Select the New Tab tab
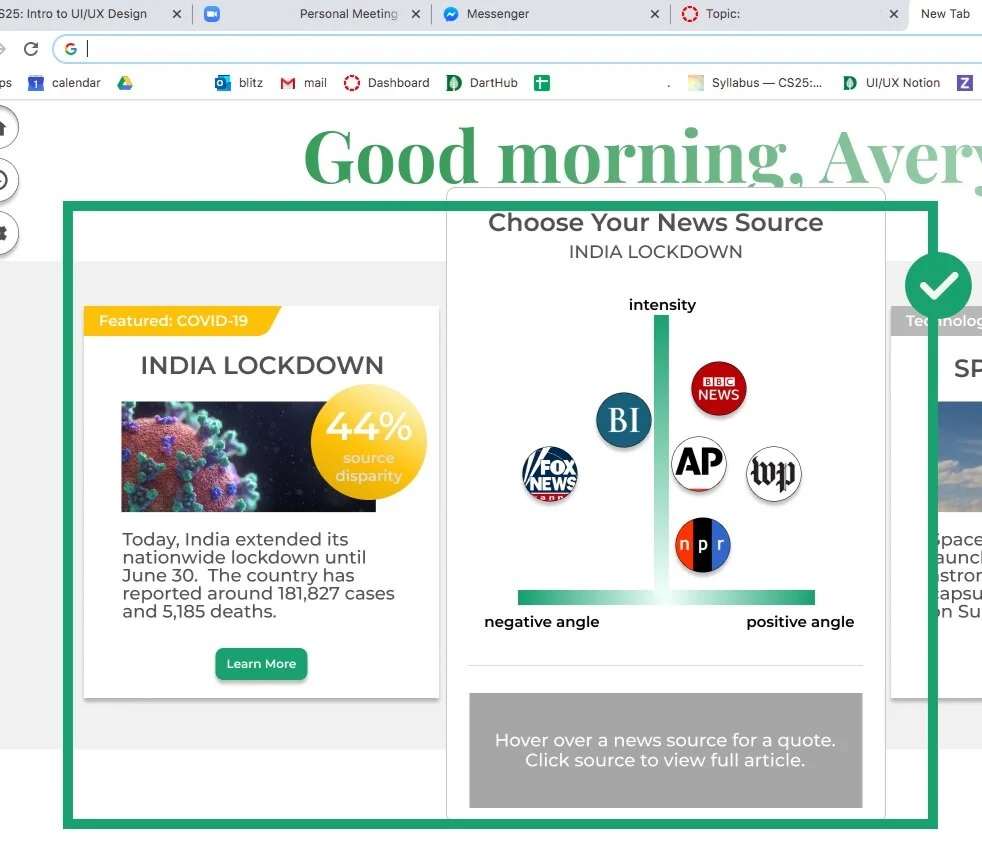 pyautogui.click(x=945, y=14)
